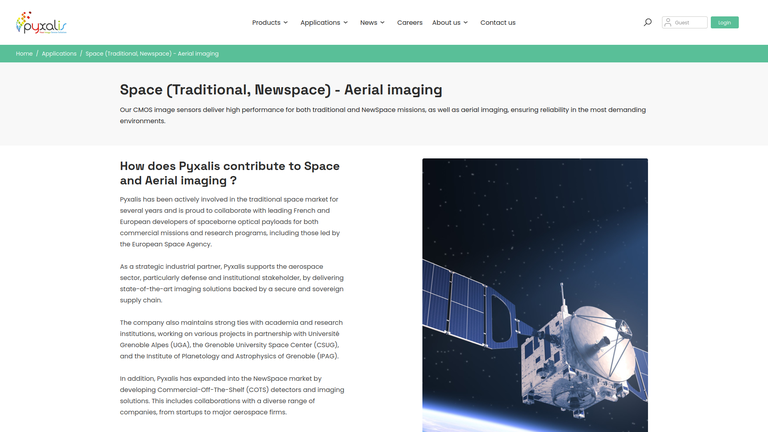Click heading How does Pyxalis contribute

pyautogui.click(x=230, y=173)
